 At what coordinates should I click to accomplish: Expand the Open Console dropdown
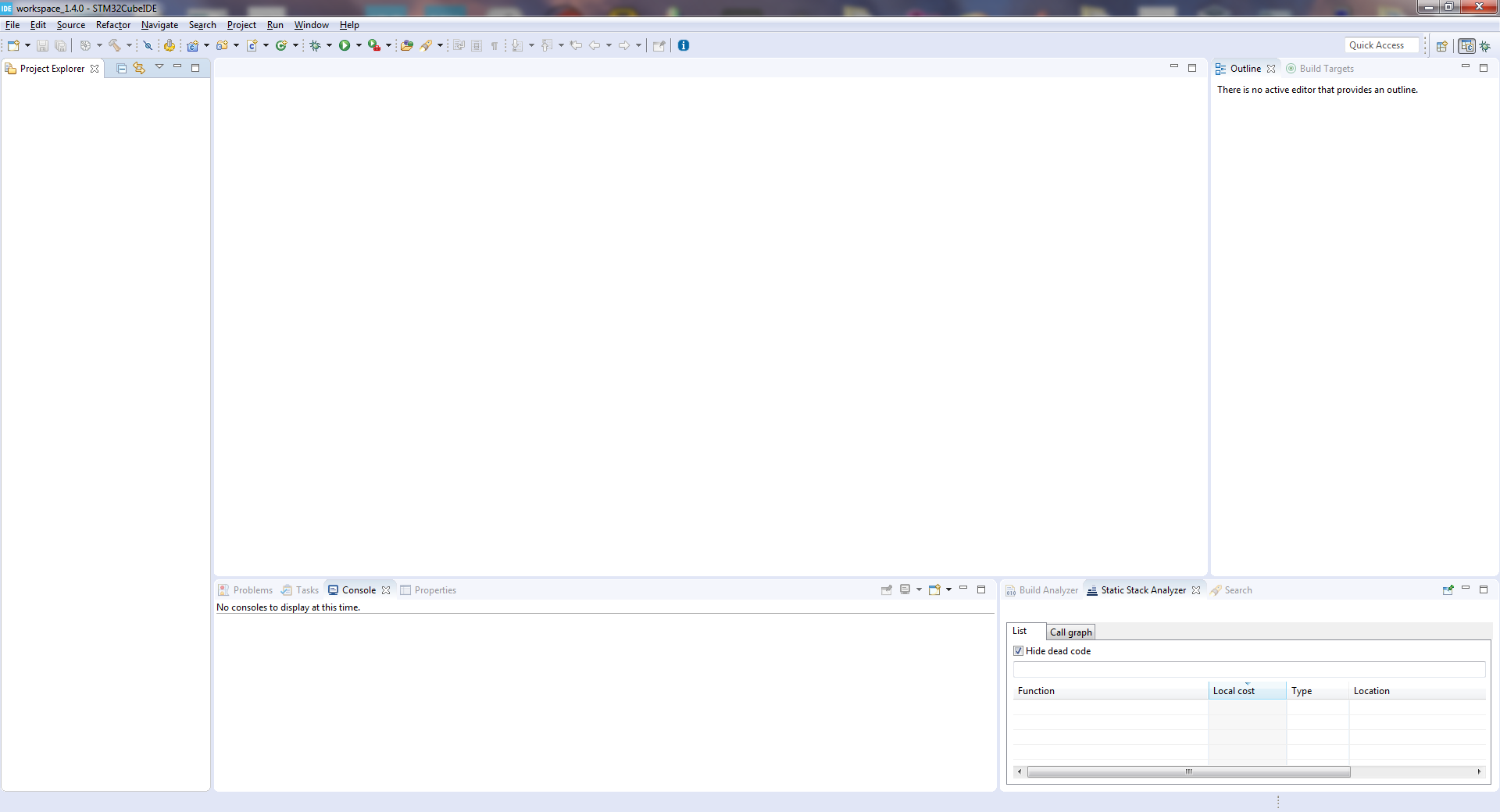point(948,590)
